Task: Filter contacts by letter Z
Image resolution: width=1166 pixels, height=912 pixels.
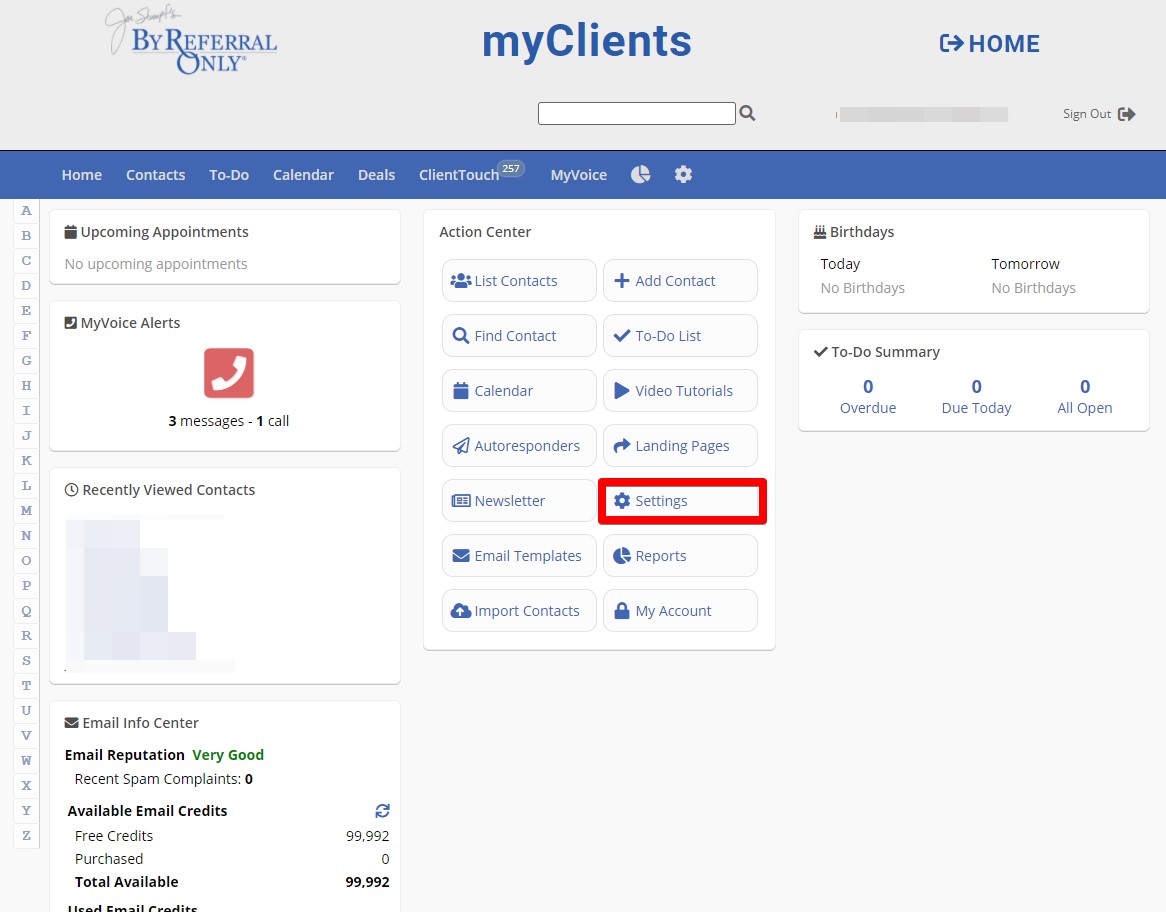Action: click(x=26, y=835)
